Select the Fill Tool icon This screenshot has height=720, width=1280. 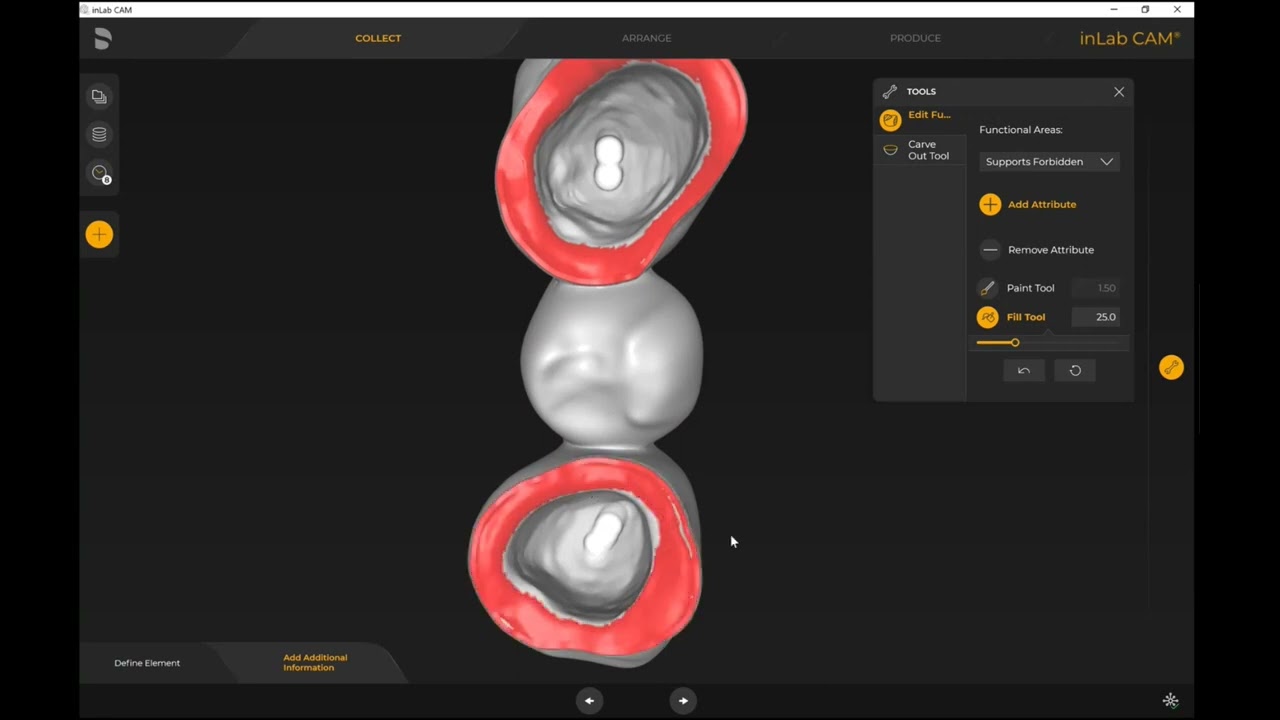[987, 317]
